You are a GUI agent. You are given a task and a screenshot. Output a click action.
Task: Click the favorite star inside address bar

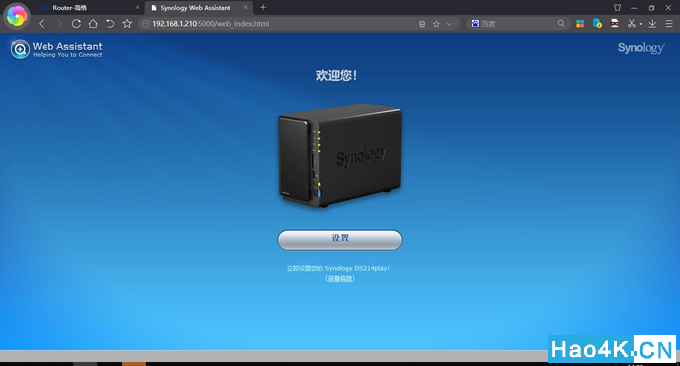pyautogui.click(x=436, y=24)
